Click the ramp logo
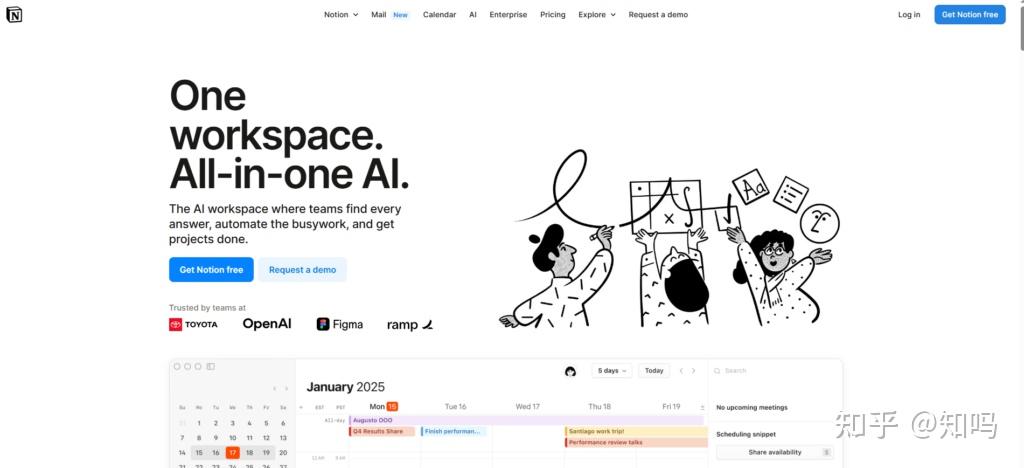 409,324
